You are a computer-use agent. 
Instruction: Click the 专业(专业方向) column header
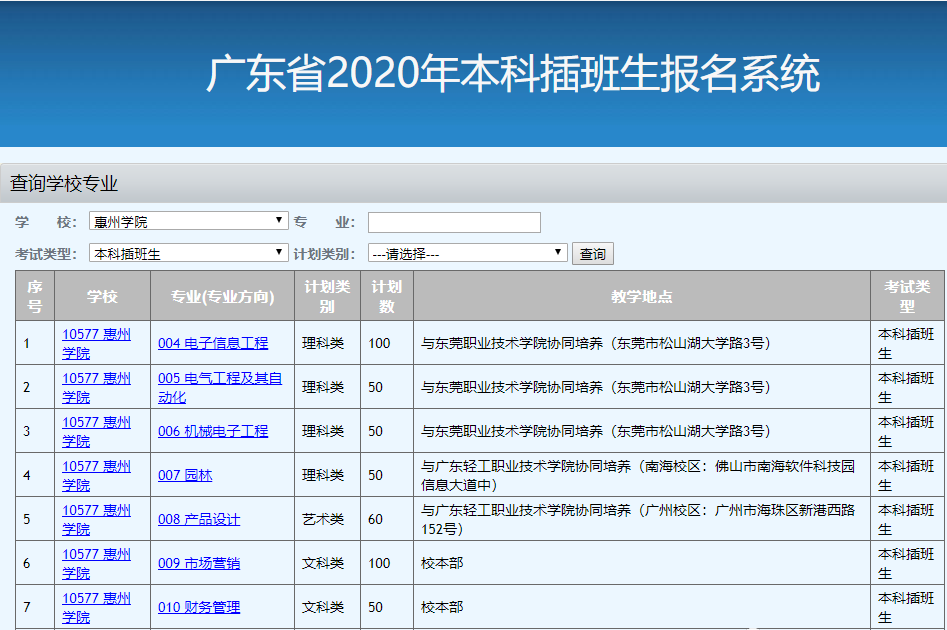point(222,296)
